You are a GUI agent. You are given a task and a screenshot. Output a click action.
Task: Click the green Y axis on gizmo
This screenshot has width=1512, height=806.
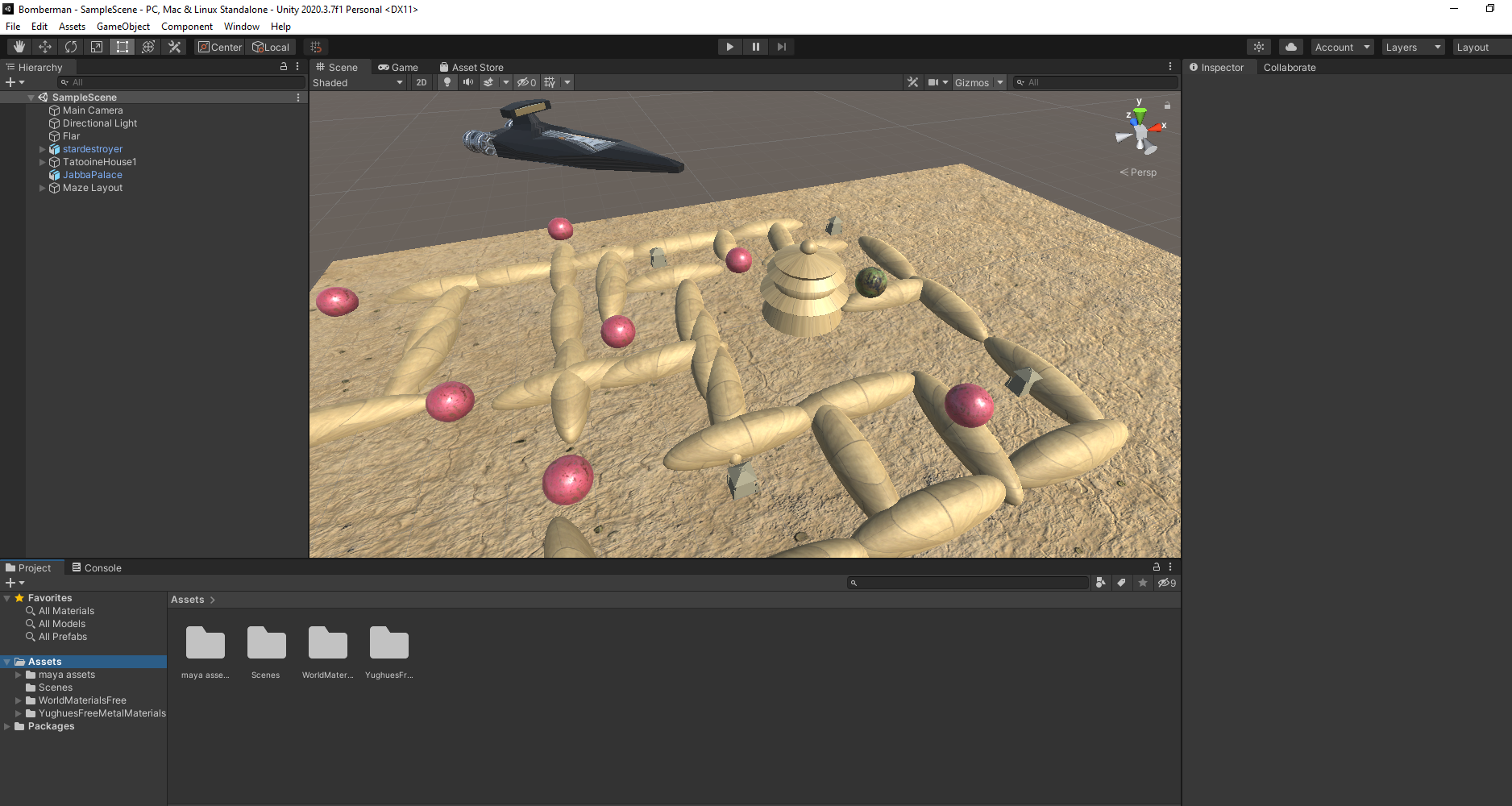tap(1140, 114)
